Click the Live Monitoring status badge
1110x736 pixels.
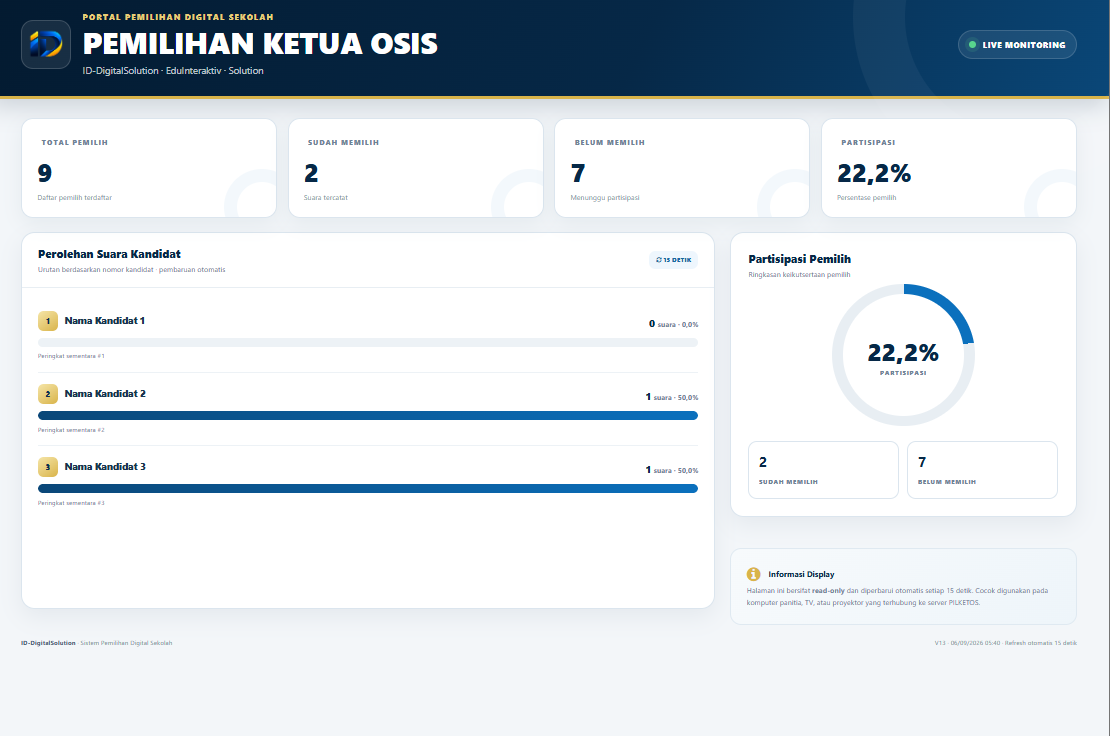tap(1017, 45)
